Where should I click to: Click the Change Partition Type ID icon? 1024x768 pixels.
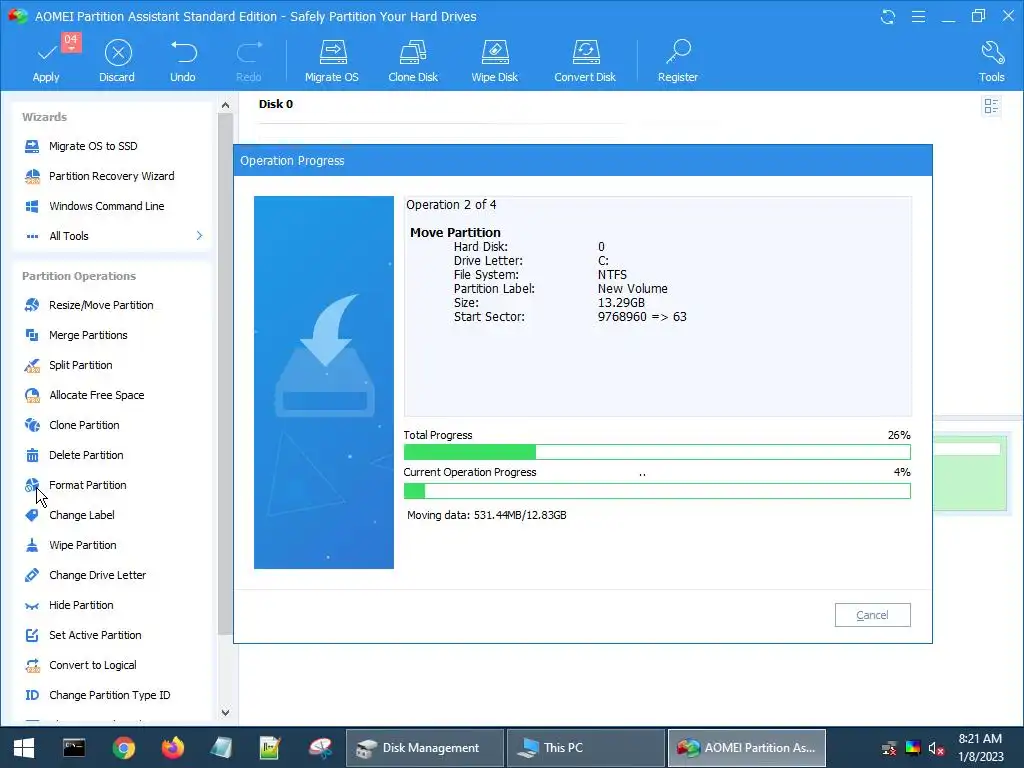click(x=32, y=695)
